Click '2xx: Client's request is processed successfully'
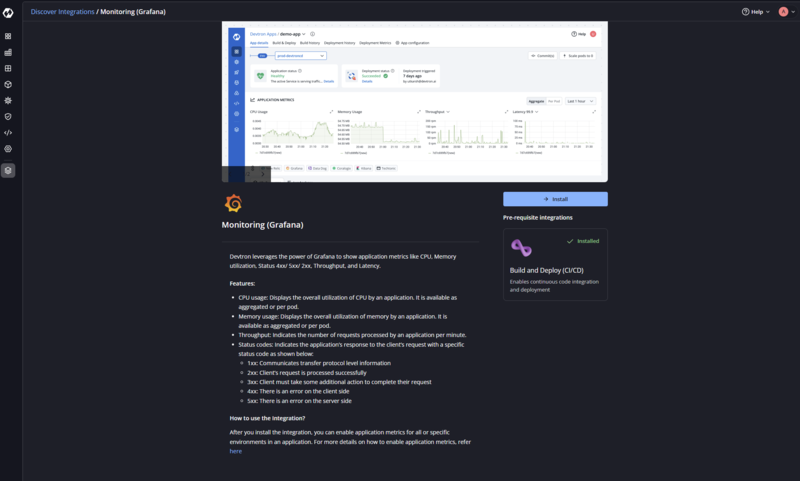 (307, 373)
